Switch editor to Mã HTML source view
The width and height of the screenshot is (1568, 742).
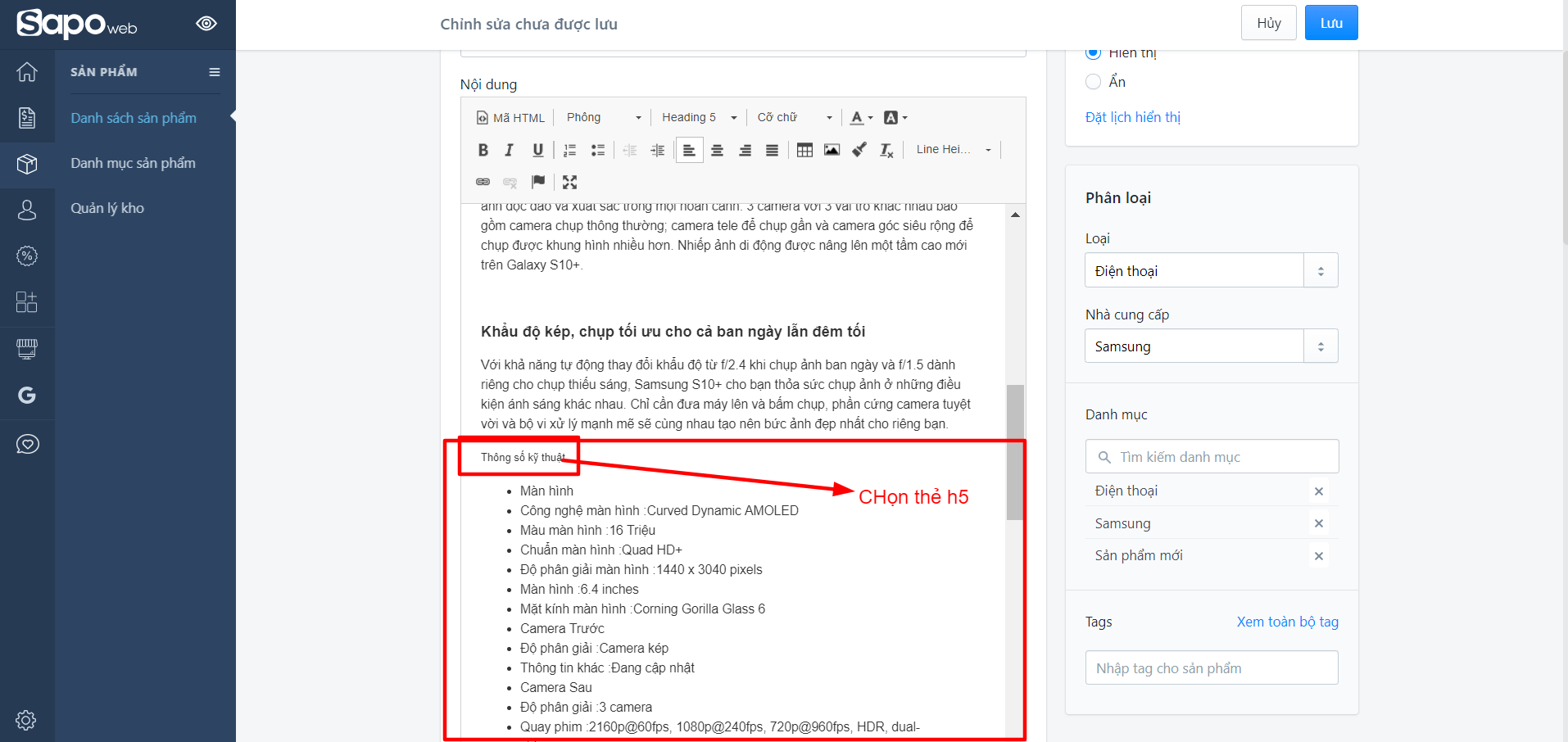[x=510, y=118]
